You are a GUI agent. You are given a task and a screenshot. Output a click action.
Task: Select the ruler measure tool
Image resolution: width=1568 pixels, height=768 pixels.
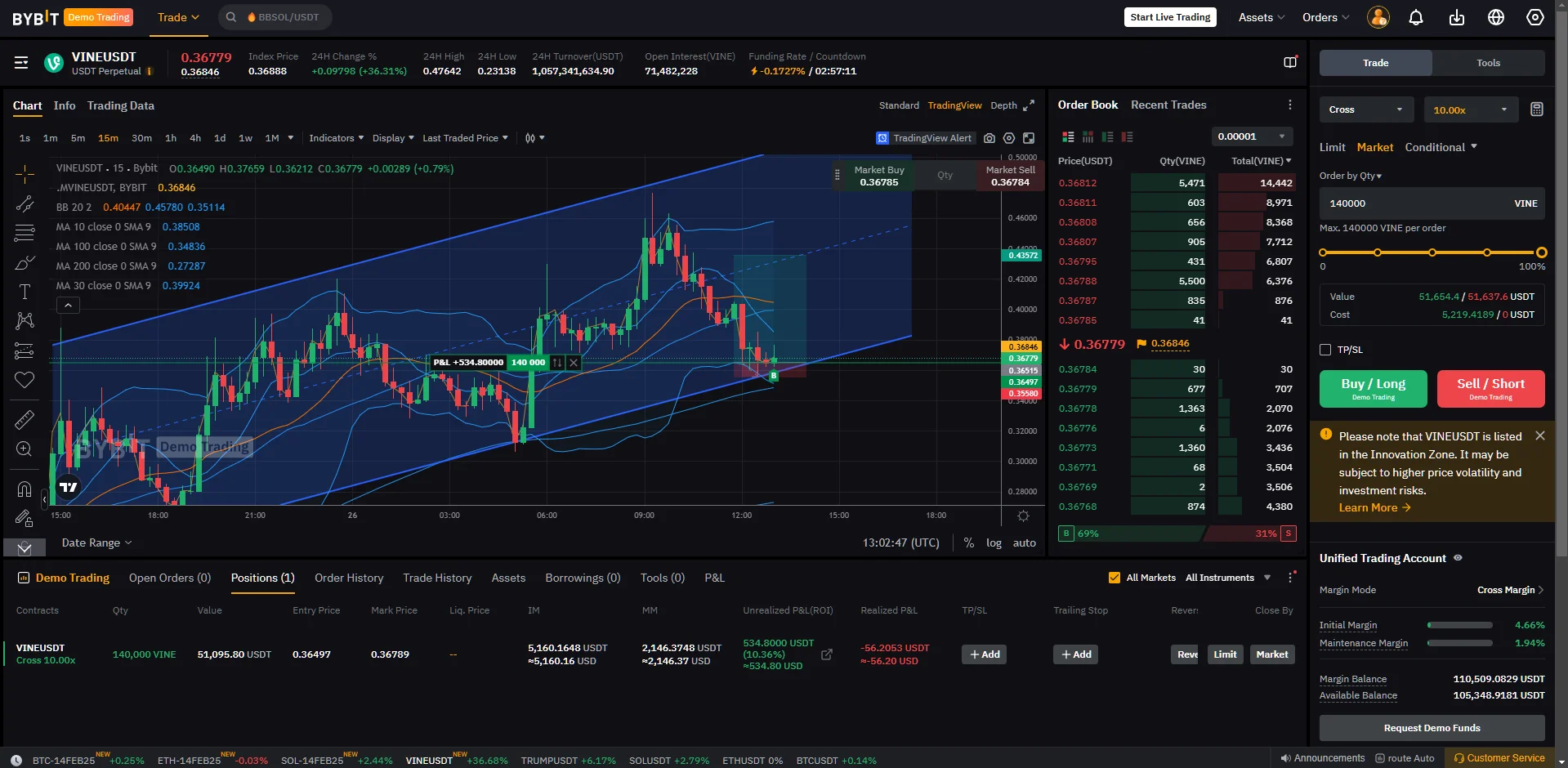click(x=25, y=419)
